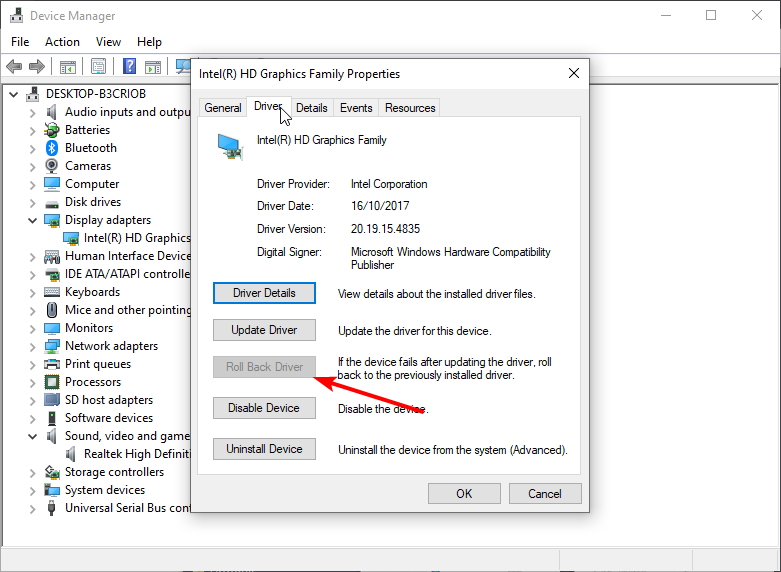
Task: Open the View menu
Action: pyautogui.click(x=108, y=42)
